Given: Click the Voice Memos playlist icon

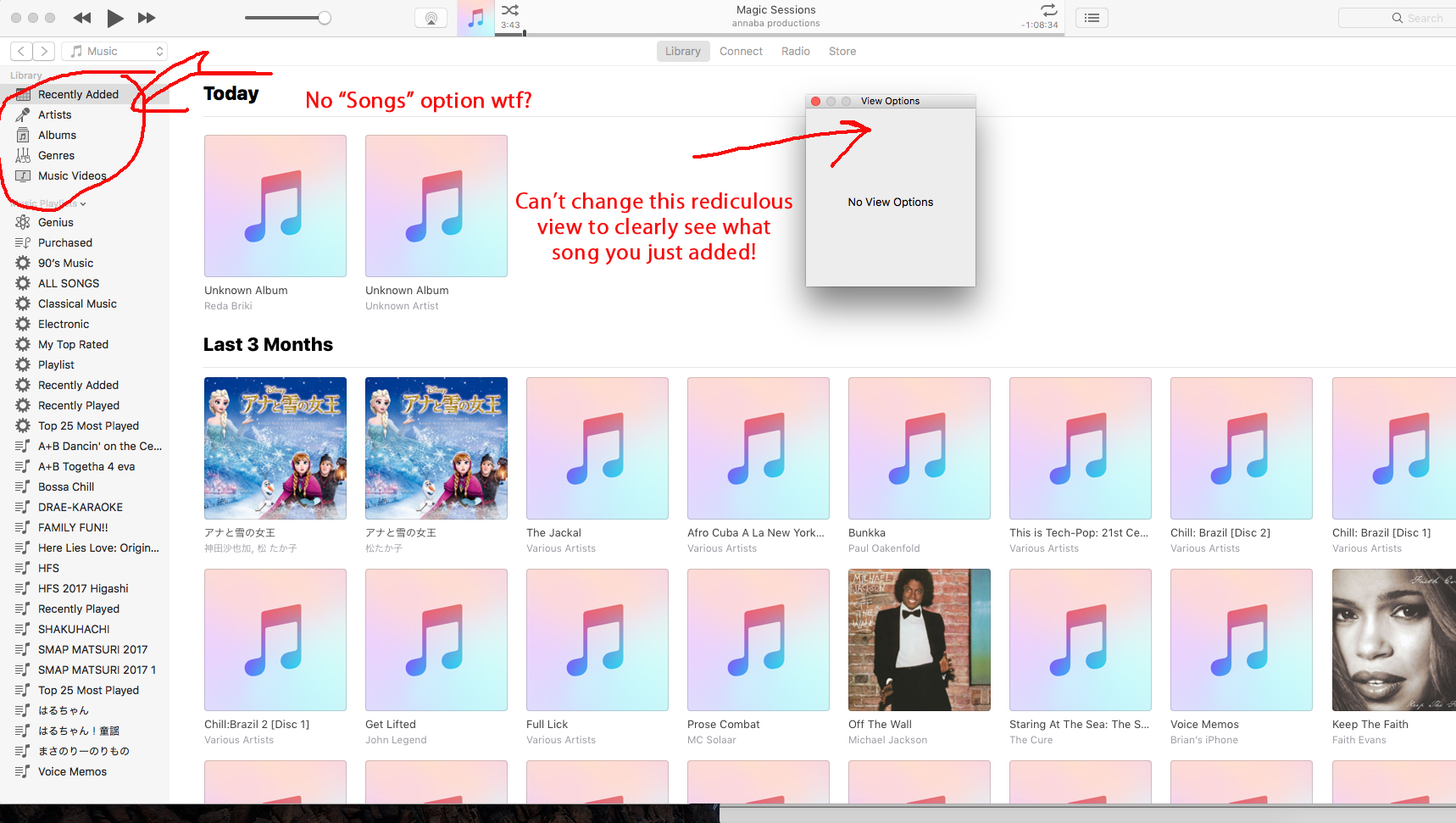Looking at the screenshot, I should point(23,771).
